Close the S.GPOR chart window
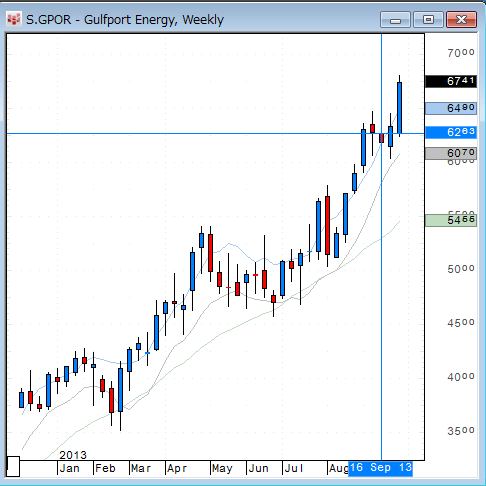Viewport: 486px width, 486px height. click(x=461, y=20)
